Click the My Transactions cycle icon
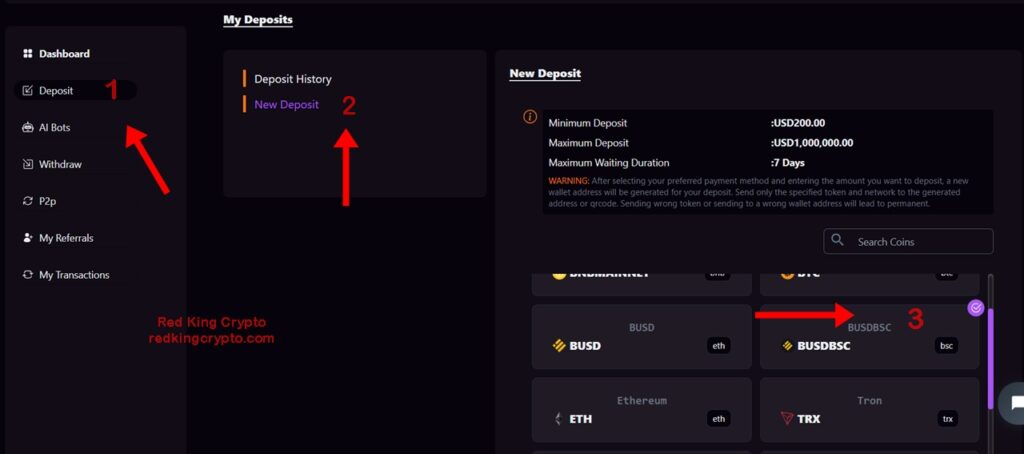1024x454 pixels. 27,275
